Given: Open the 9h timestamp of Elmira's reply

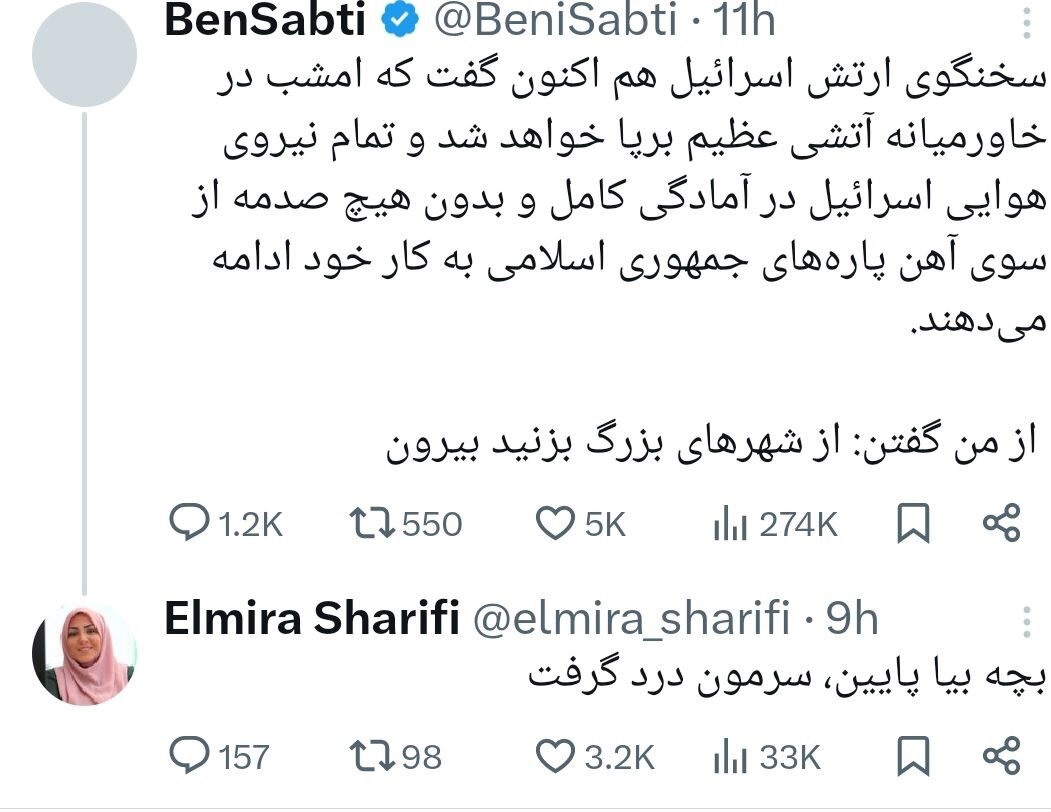Looking at the screenshot, I should [x=853, y=620].
